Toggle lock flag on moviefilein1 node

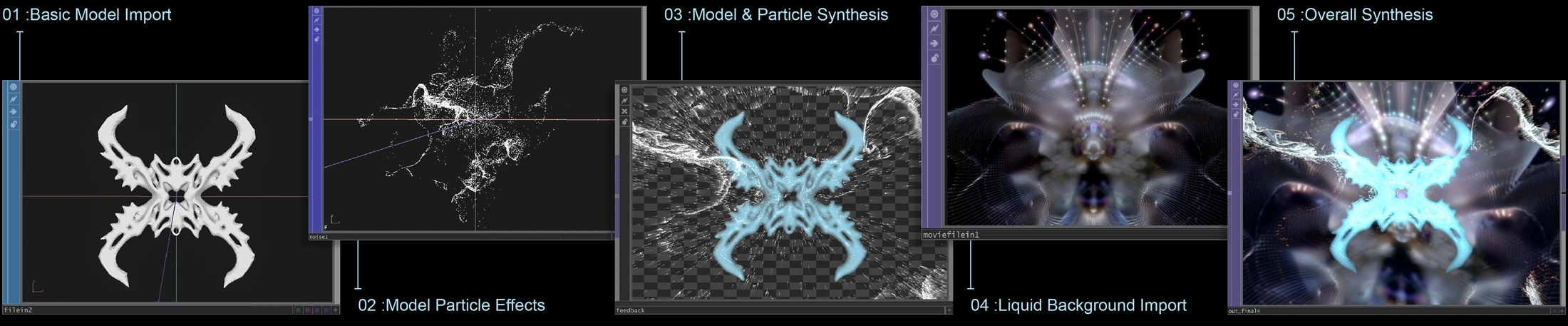[934, 58]
